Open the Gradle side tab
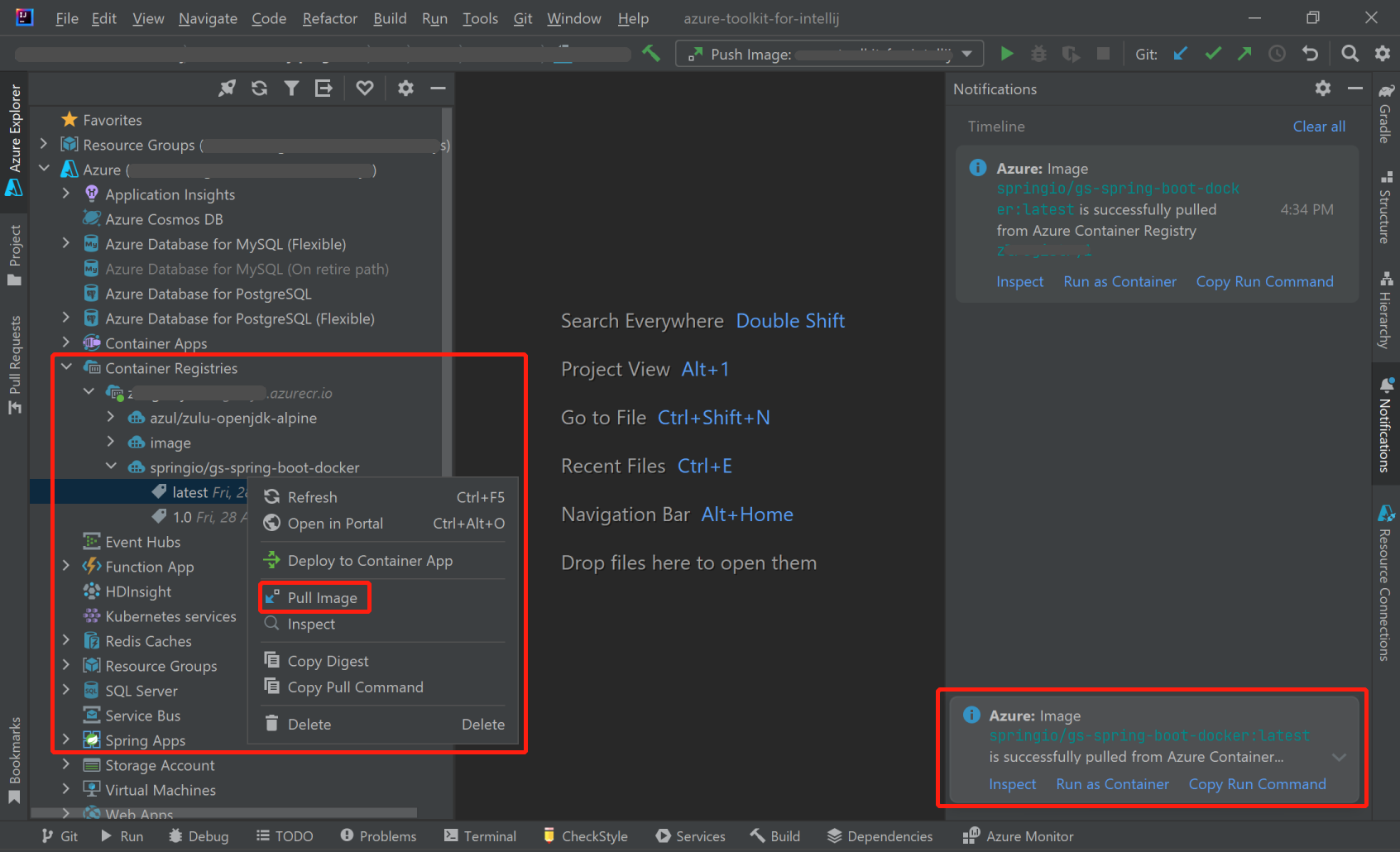This screenshot has height=852, width=1400. [1386, 113]
